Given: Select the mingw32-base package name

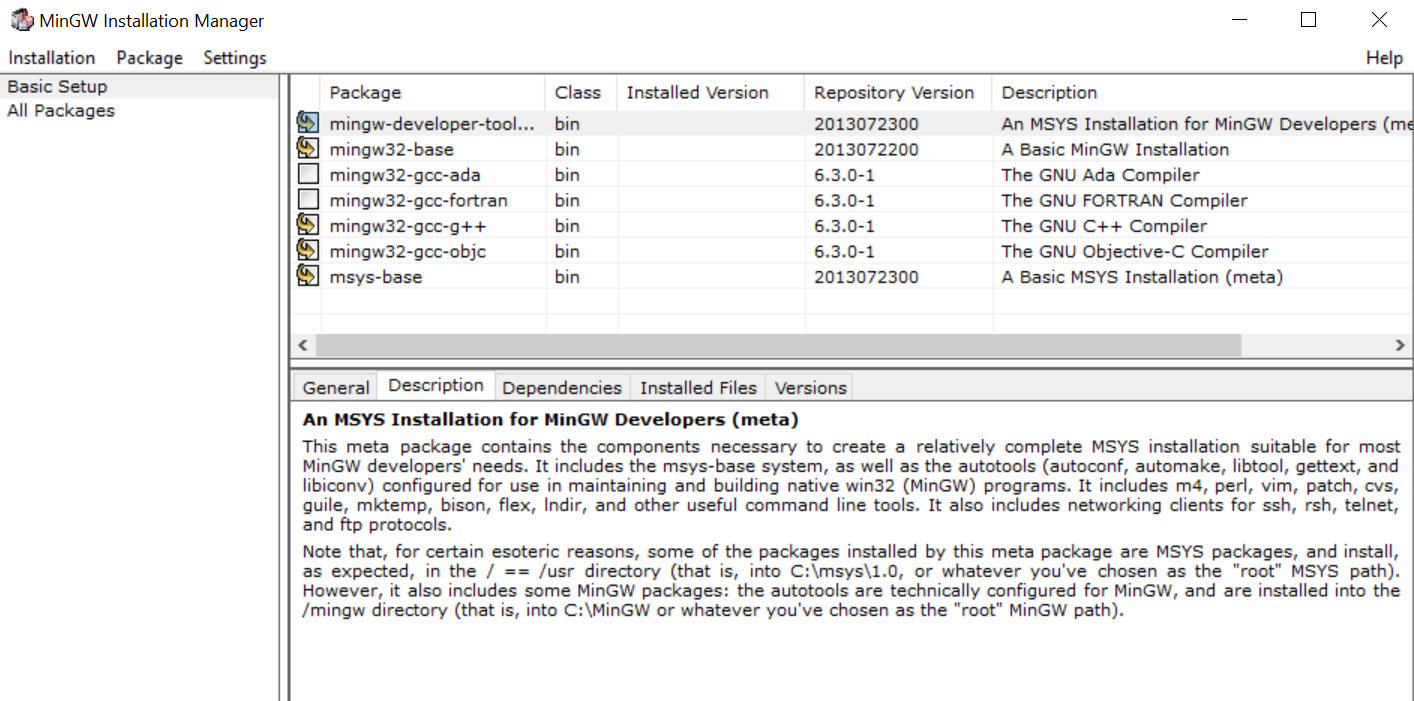Looking at the screenshot, I should (391, 149).
